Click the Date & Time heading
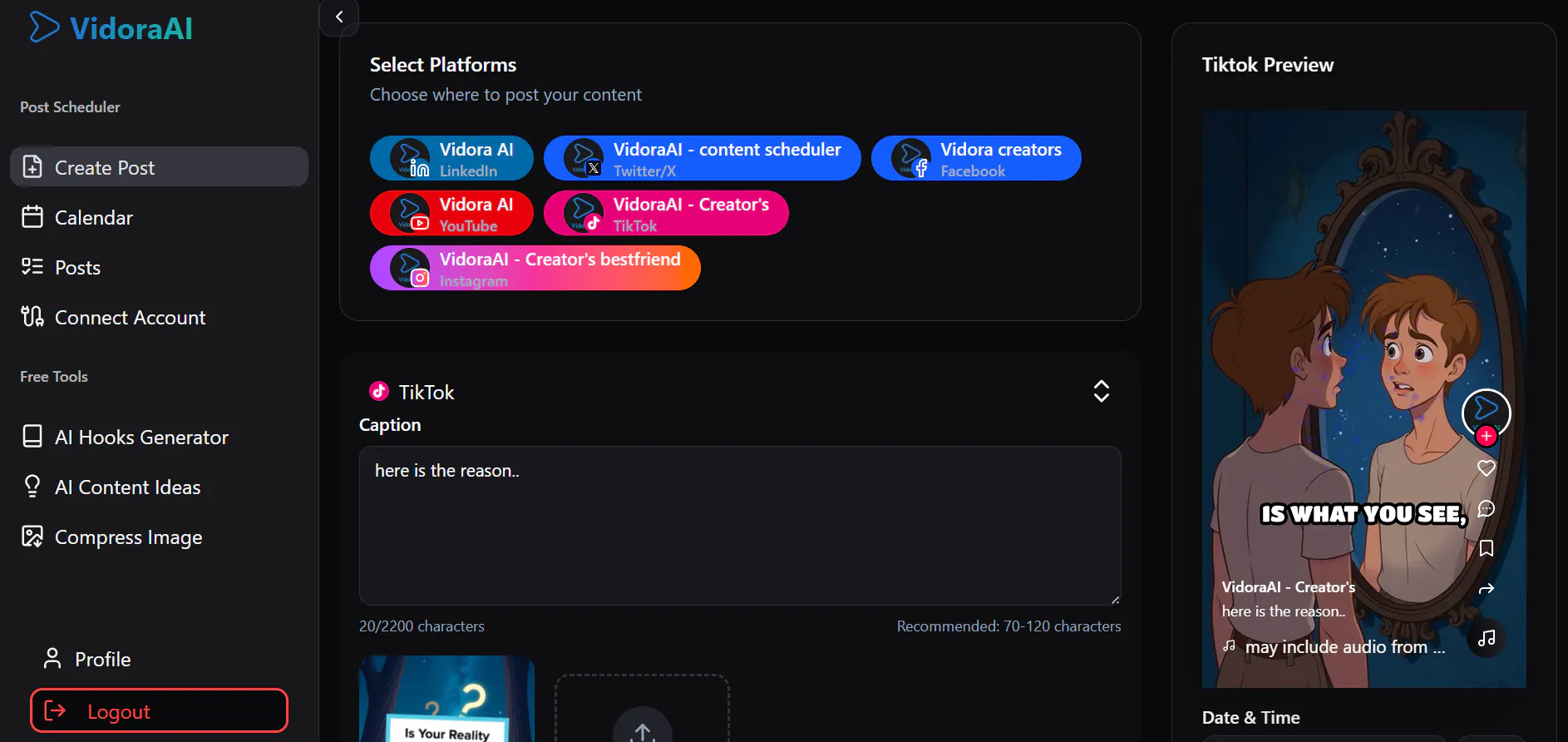1568x742 pixels. (1251, 718)
